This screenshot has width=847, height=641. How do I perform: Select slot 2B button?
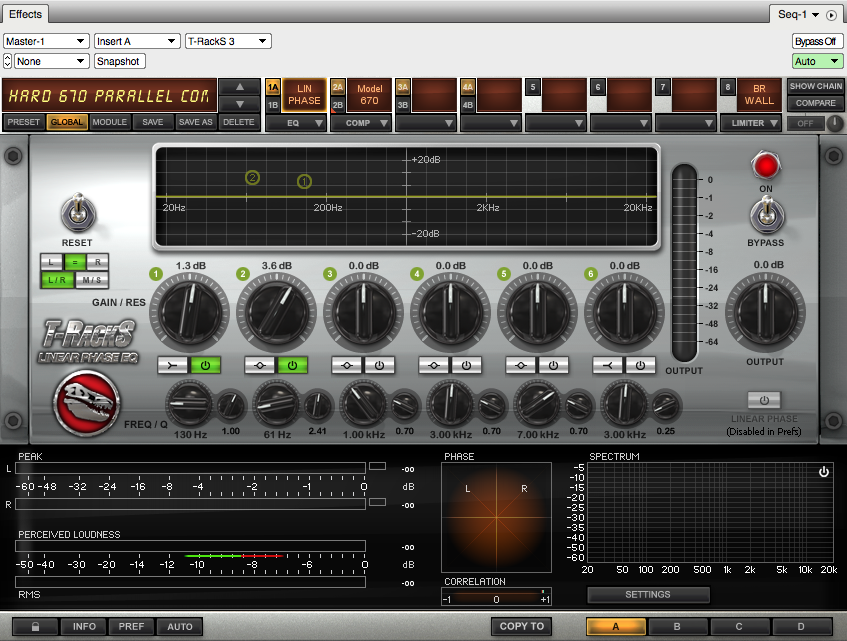pyautogui.click(x=338, y=105)
